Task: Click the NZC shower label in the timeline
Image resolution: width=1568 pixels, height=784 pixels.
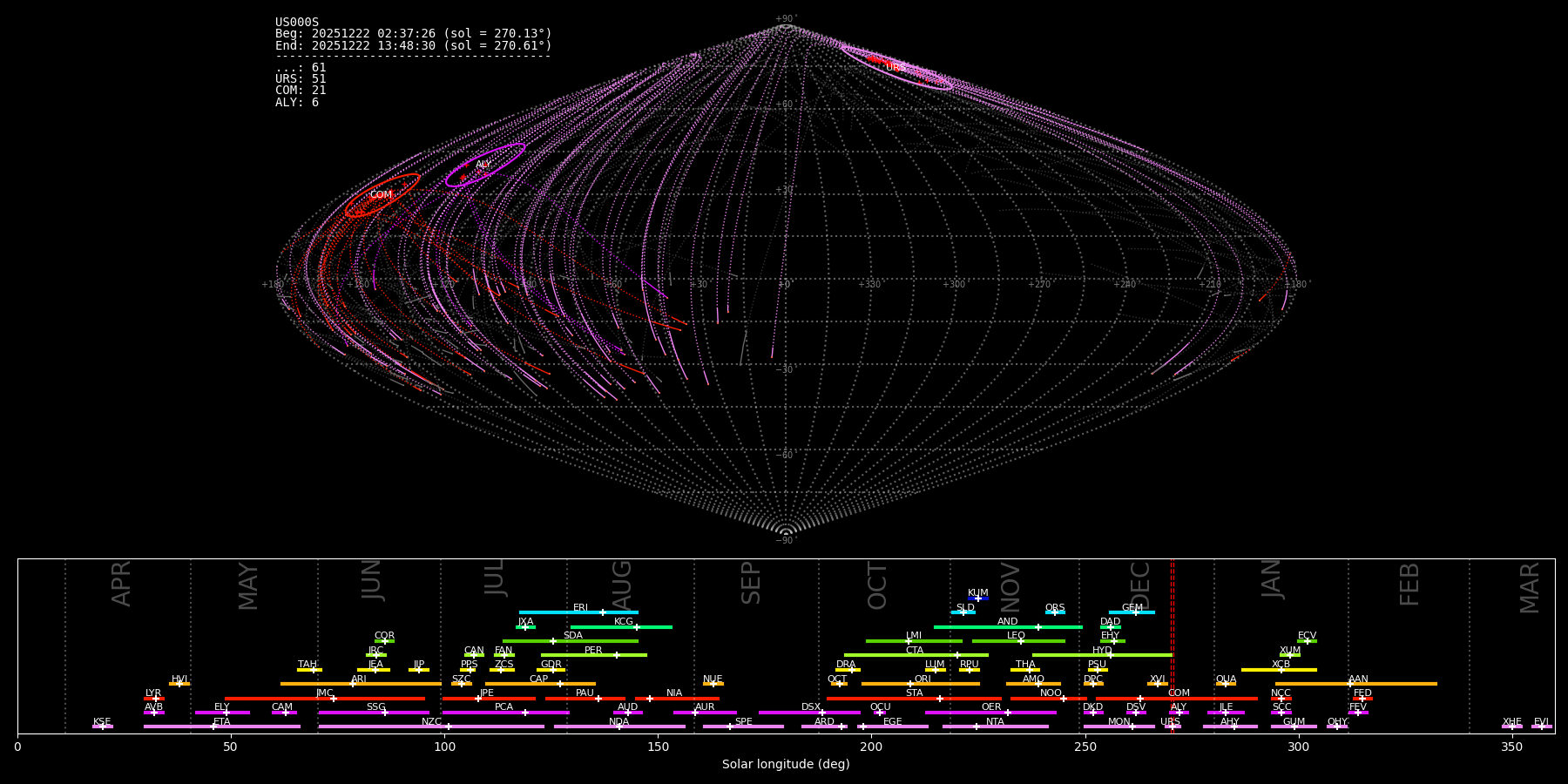Action: tap(431, 722)
